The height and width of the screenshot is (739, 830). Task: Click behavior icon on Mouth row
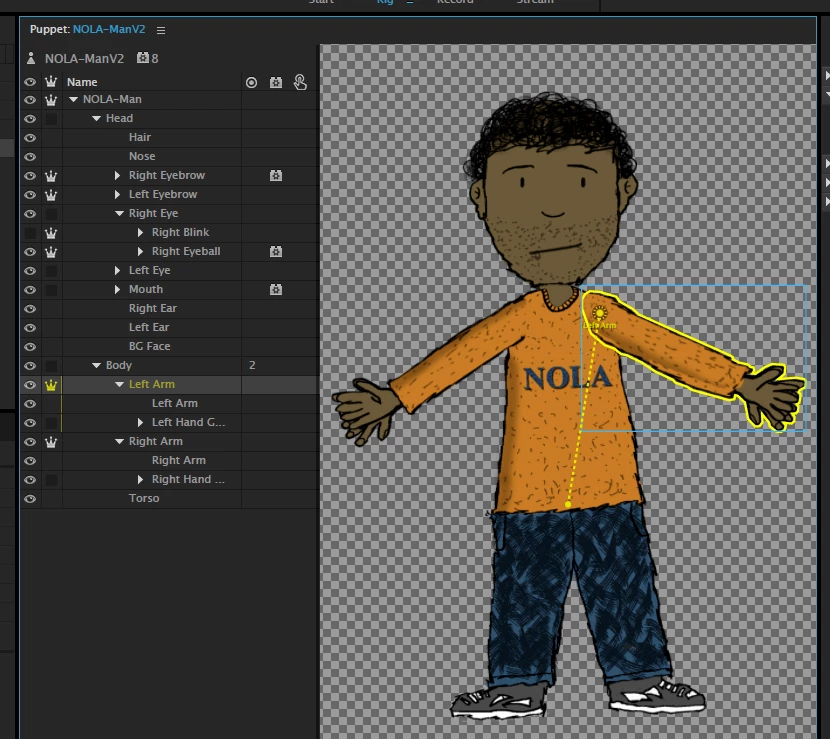[276, 290]
